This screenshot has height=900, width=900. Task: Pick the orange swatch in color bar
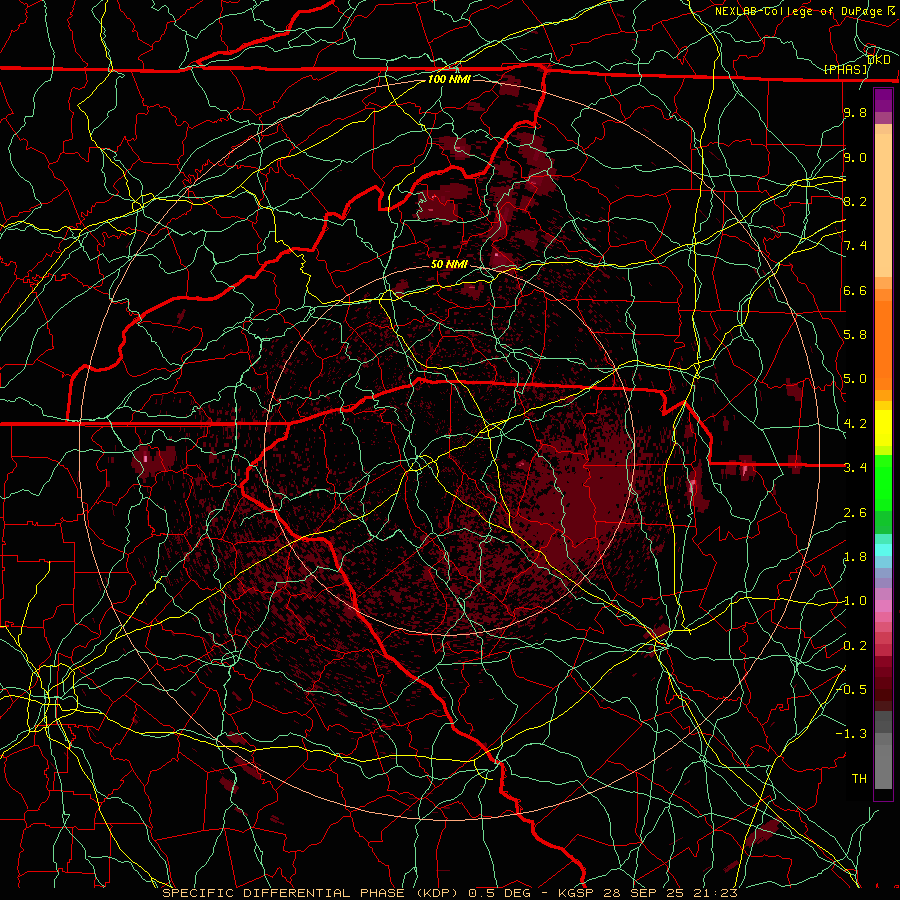[x=883, y=344]
